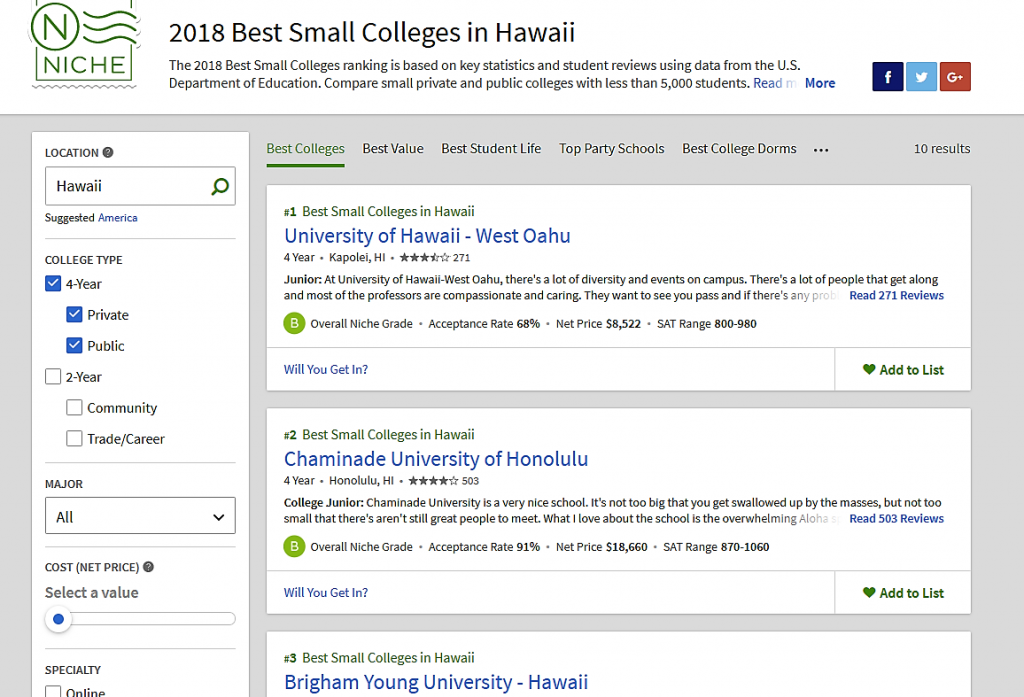This screenshot has width=1024, height=697.
Task: Click the B grade badge for West Oahu
Action: [295, 323]
